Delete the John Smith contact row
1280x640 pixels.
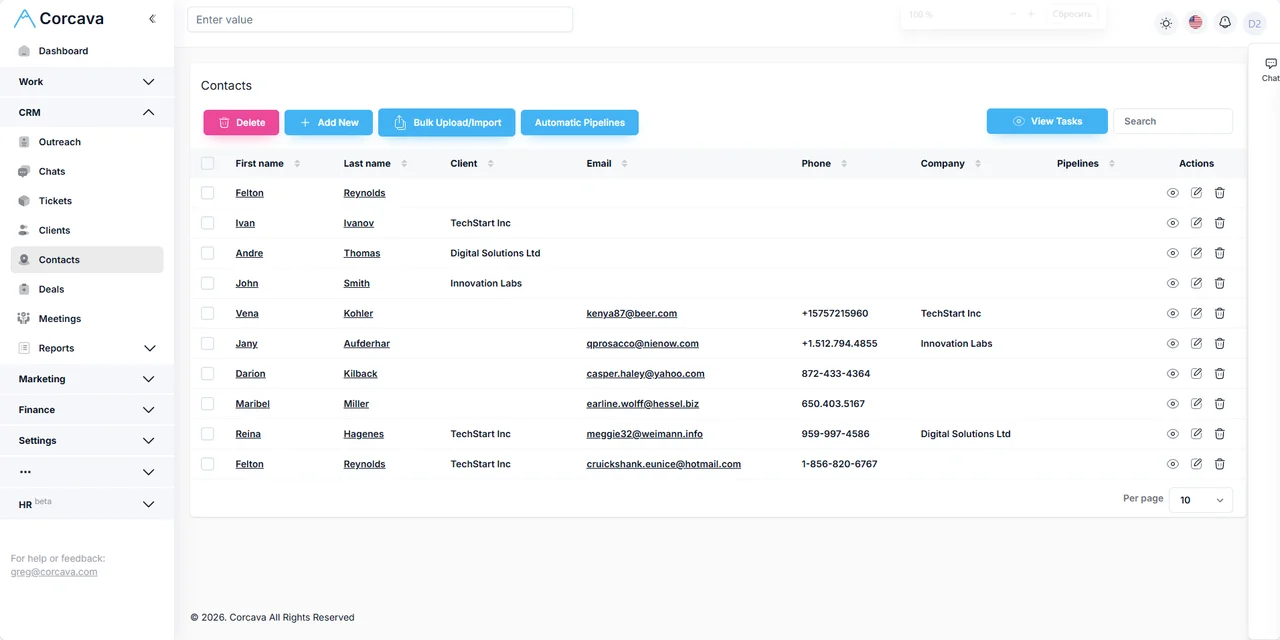[x=1220, y=283]
